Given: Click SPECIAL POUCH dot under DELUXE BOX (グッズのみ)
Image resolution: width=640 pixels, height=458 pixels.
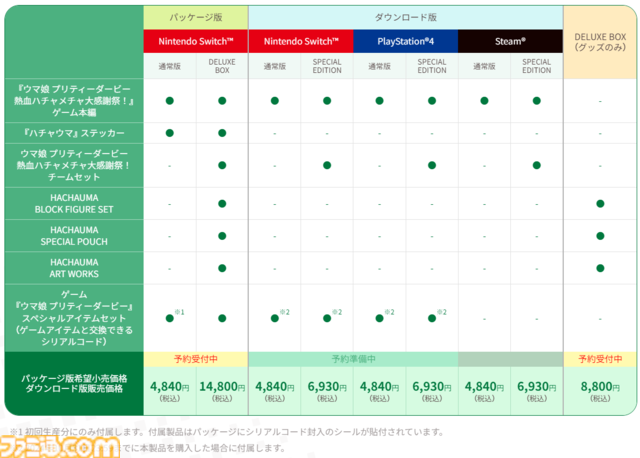Looking at the screenshot, I should tap(600, 236).
